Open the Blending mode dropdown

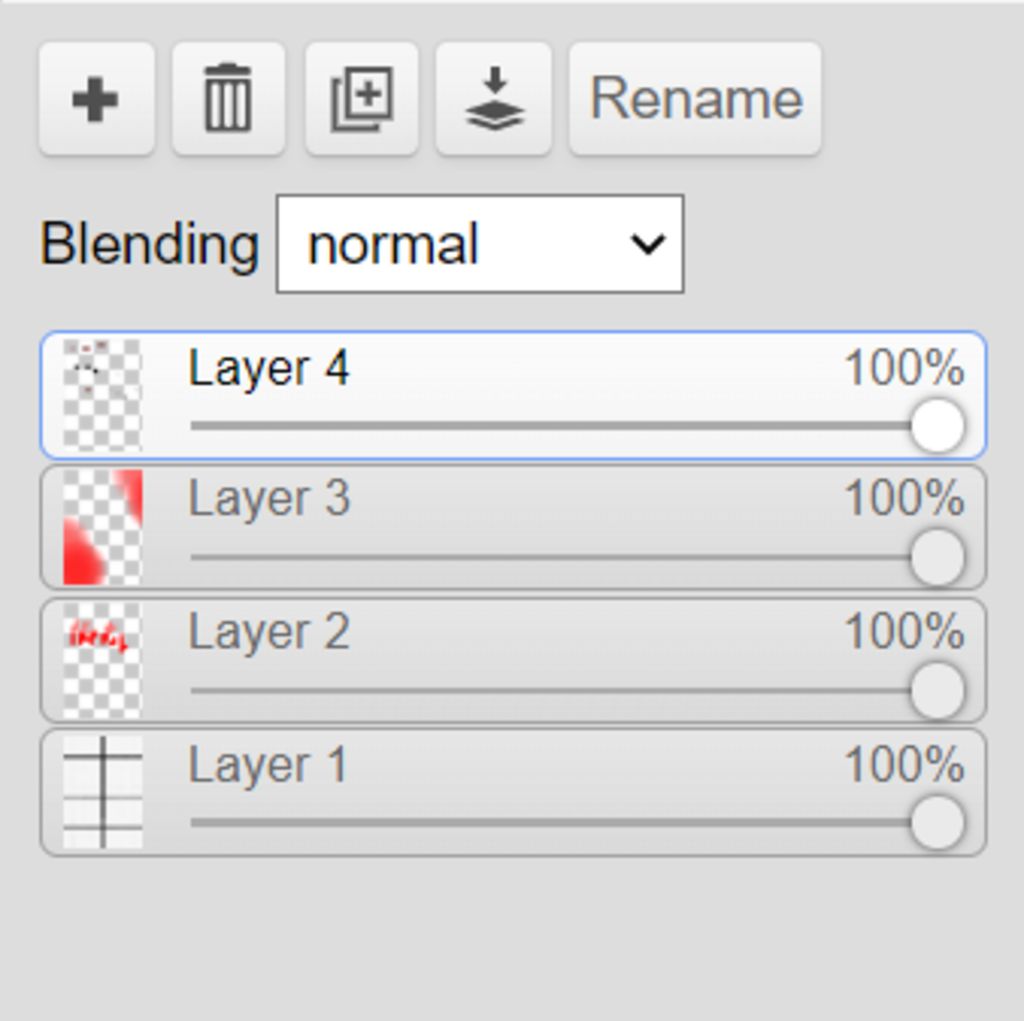tap(480, 244)
